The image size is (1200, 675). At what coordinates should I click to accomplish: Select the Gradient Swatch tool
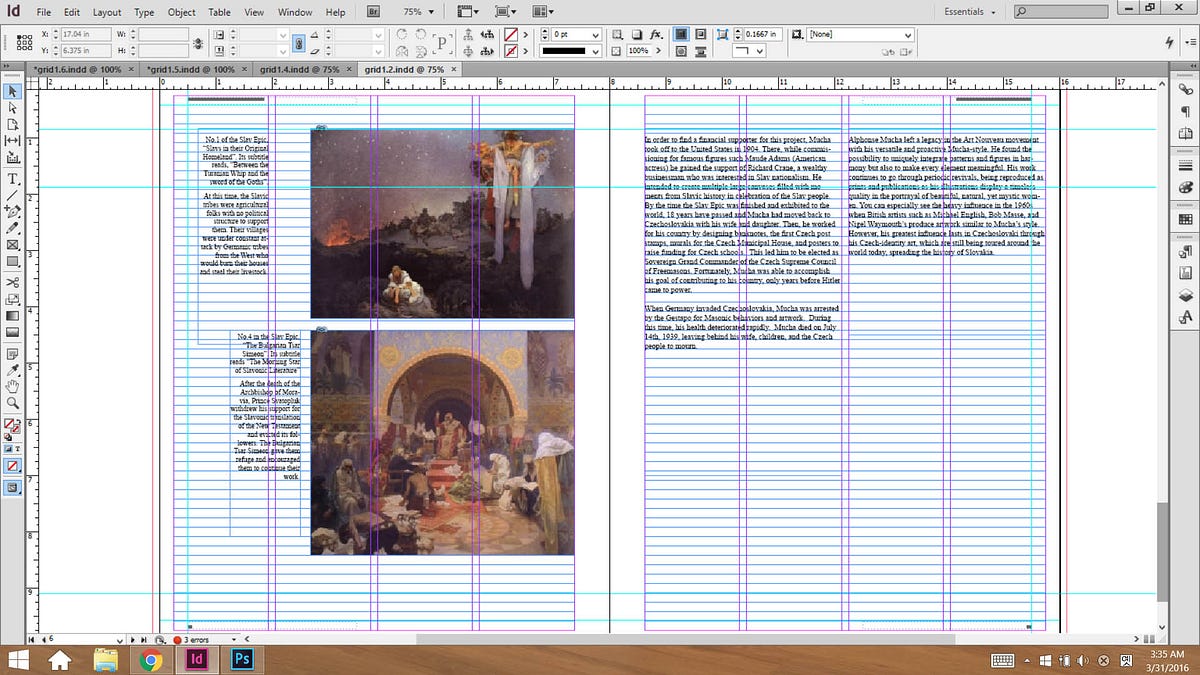point(13,316)
